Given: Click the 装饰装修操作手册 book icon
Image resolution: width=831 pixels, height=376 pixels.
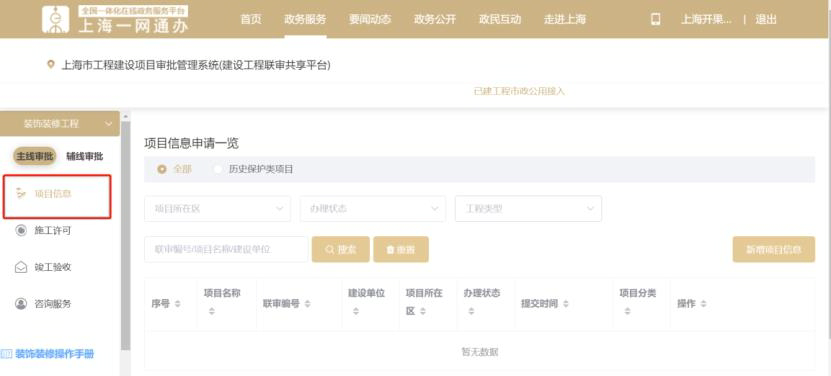Looking at the screenshot, I should (x=6, y=354).
